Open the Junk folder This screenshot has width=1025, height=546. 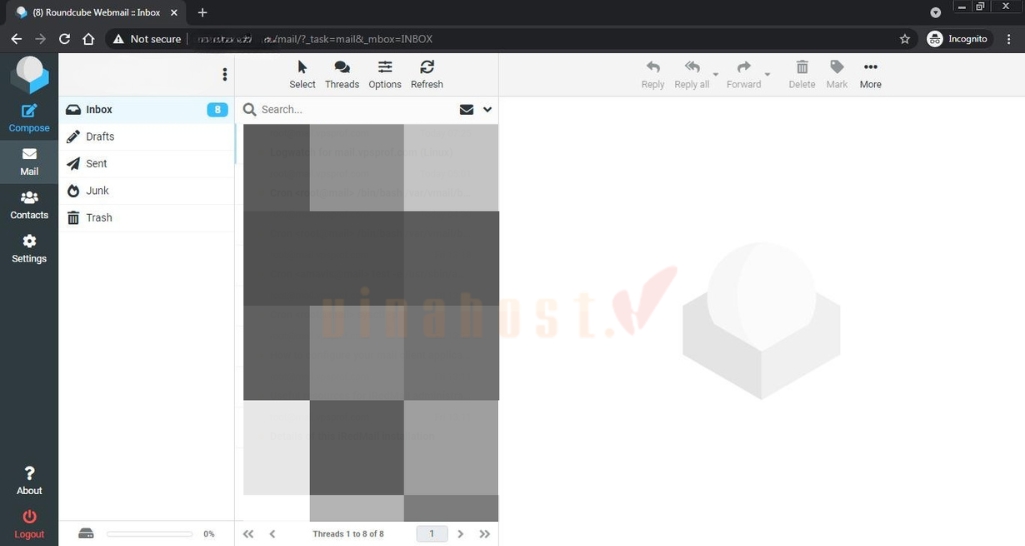point(146,190)
